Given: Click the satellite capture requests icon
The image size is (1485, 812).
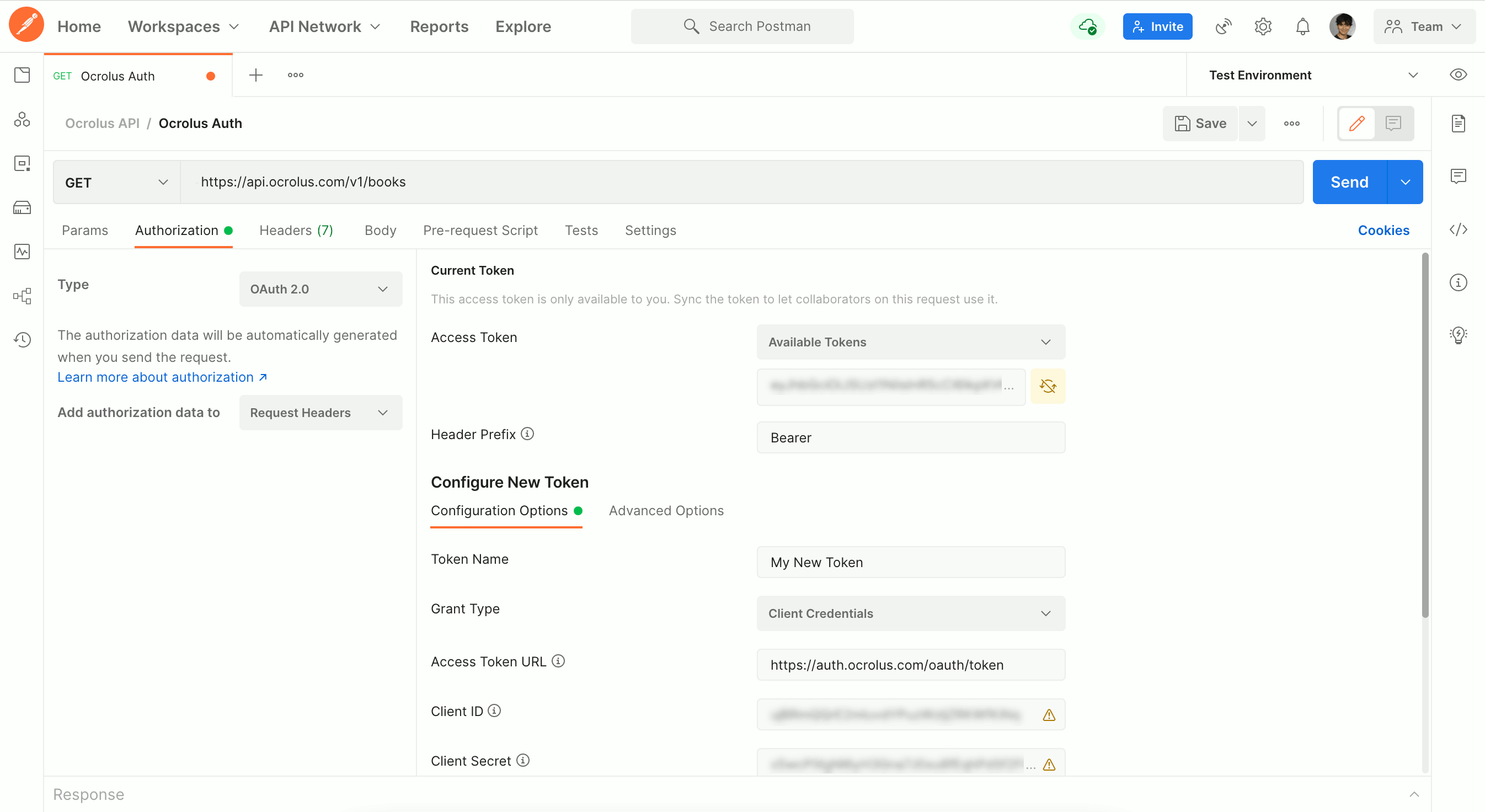Looking at the screenshot, I should (x=1224, y=26).
